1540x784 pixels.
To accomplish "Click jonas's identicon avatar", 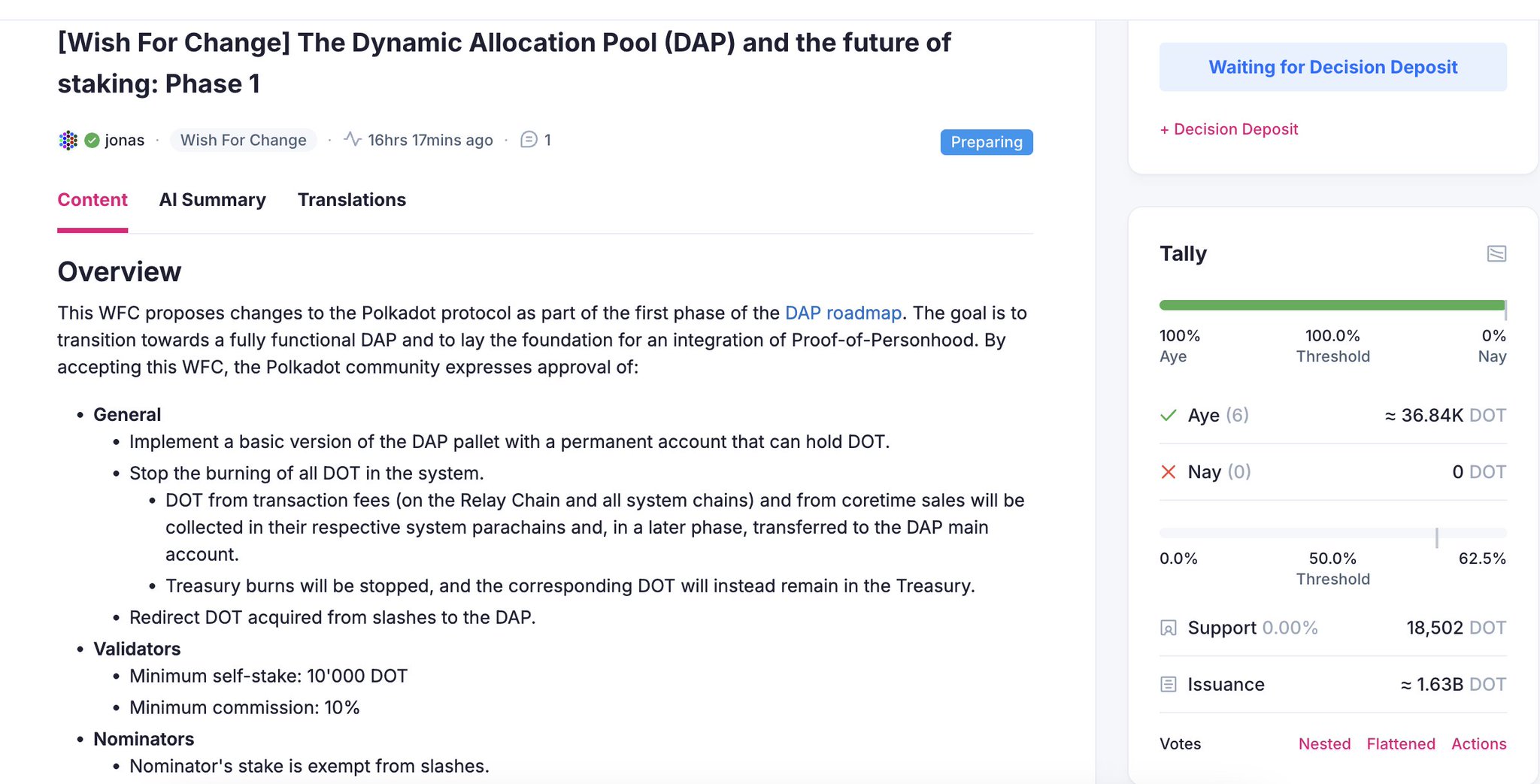I will [68, 141].
